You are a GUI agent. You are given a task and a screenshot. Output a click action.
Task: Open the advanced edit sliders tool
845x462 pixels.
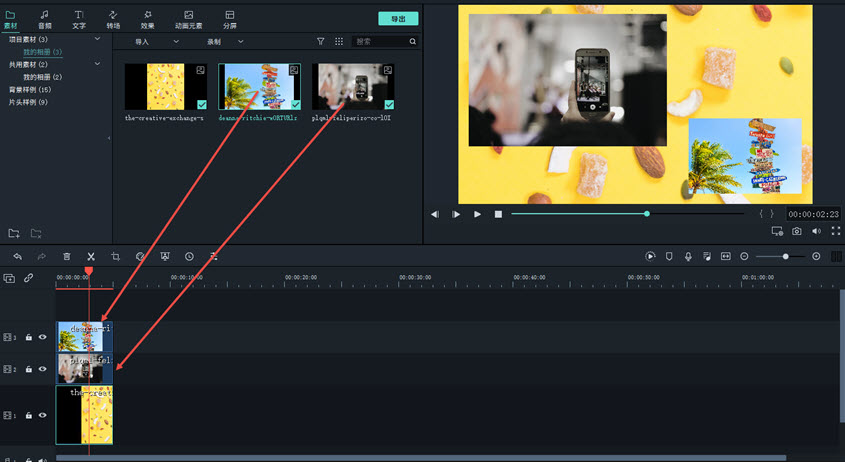point(214,257)
